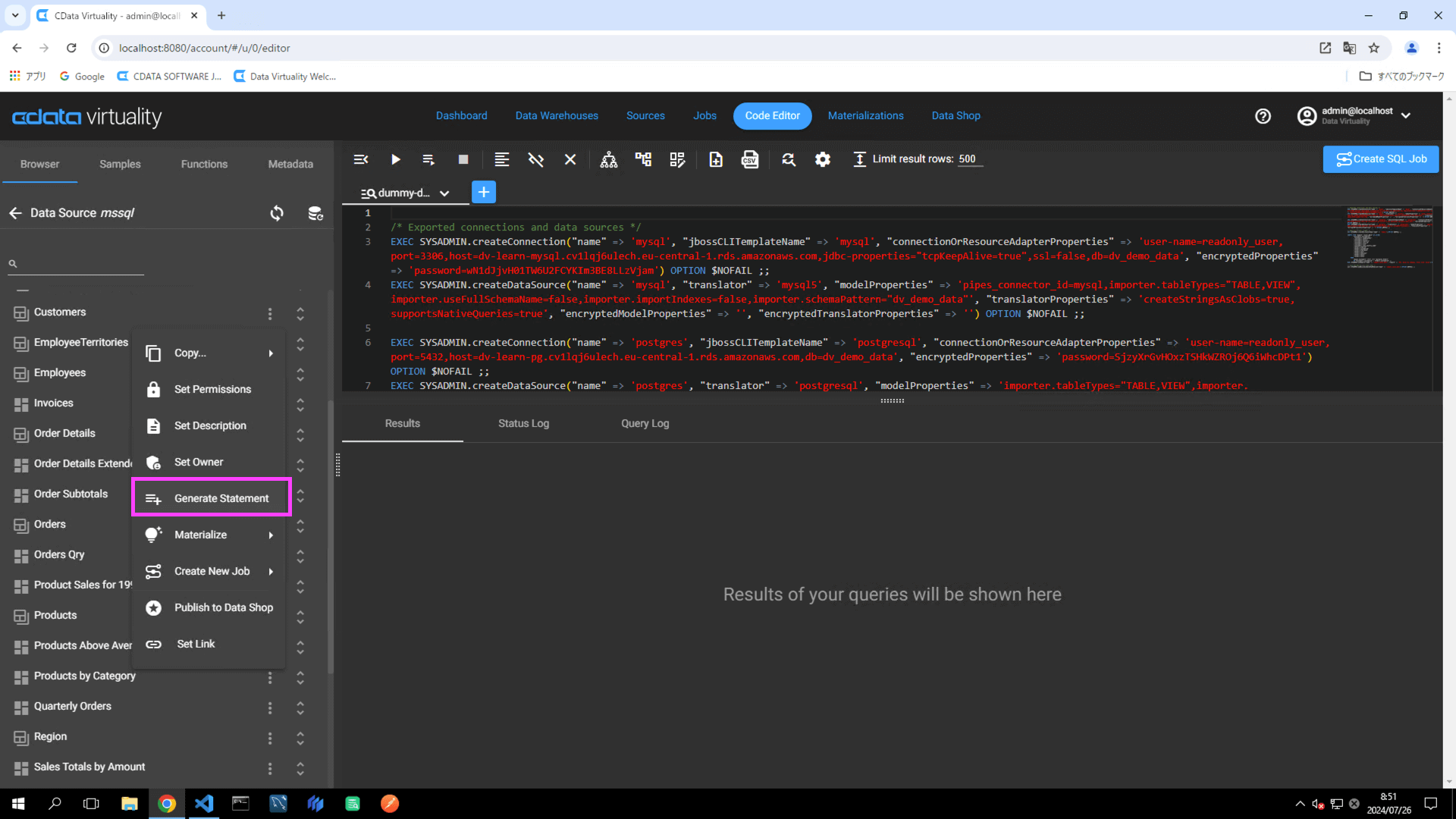Viewport: 1456px width, 819px height.
Task: Click the X clear icon in the editor toolbar
Action: point(570,159)
